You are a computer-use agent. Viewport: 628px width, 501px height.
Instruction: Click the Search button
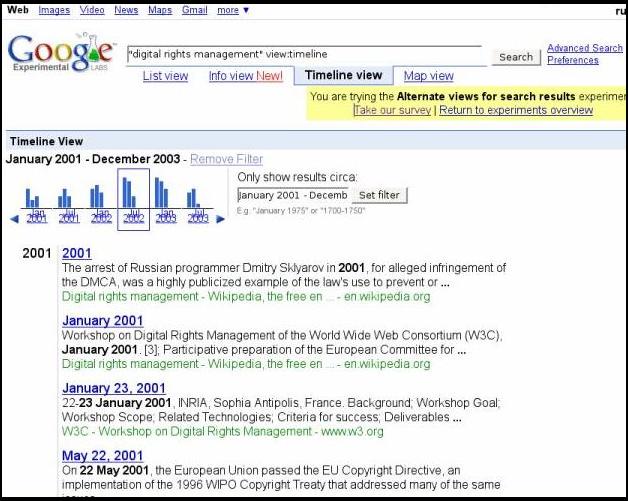pyautogui.click(x=516, y=57)
